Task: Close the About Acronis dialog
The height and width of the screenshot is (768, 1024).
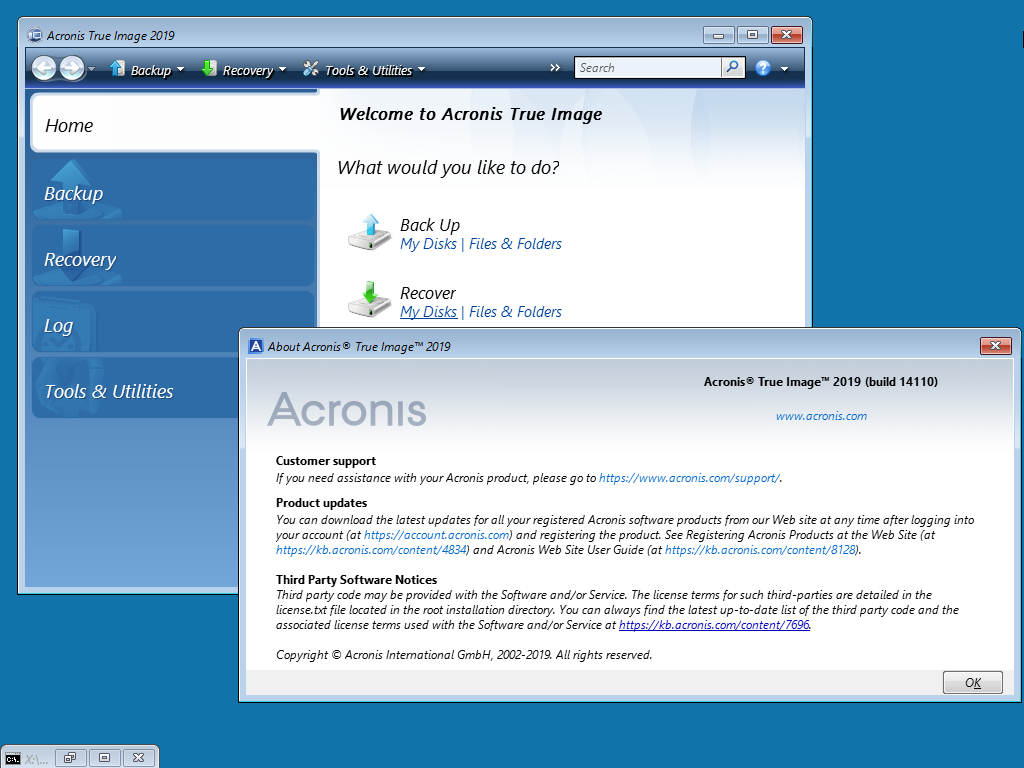Action: click(x=995, y=345)
